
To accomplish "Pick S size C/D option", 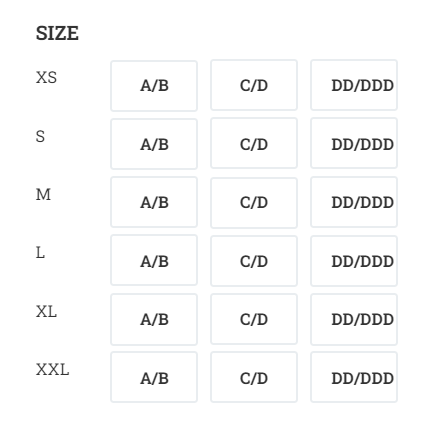I will [x=254, y=143].
